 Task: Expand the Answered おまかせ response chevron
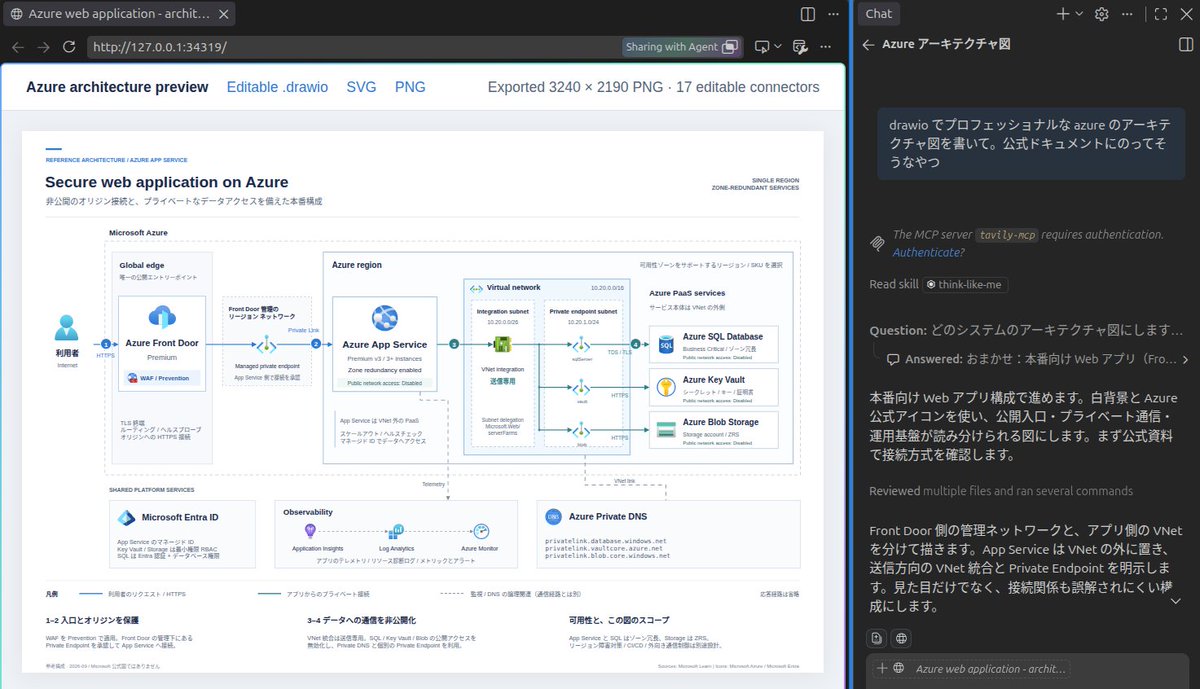tap(1185, 359)
